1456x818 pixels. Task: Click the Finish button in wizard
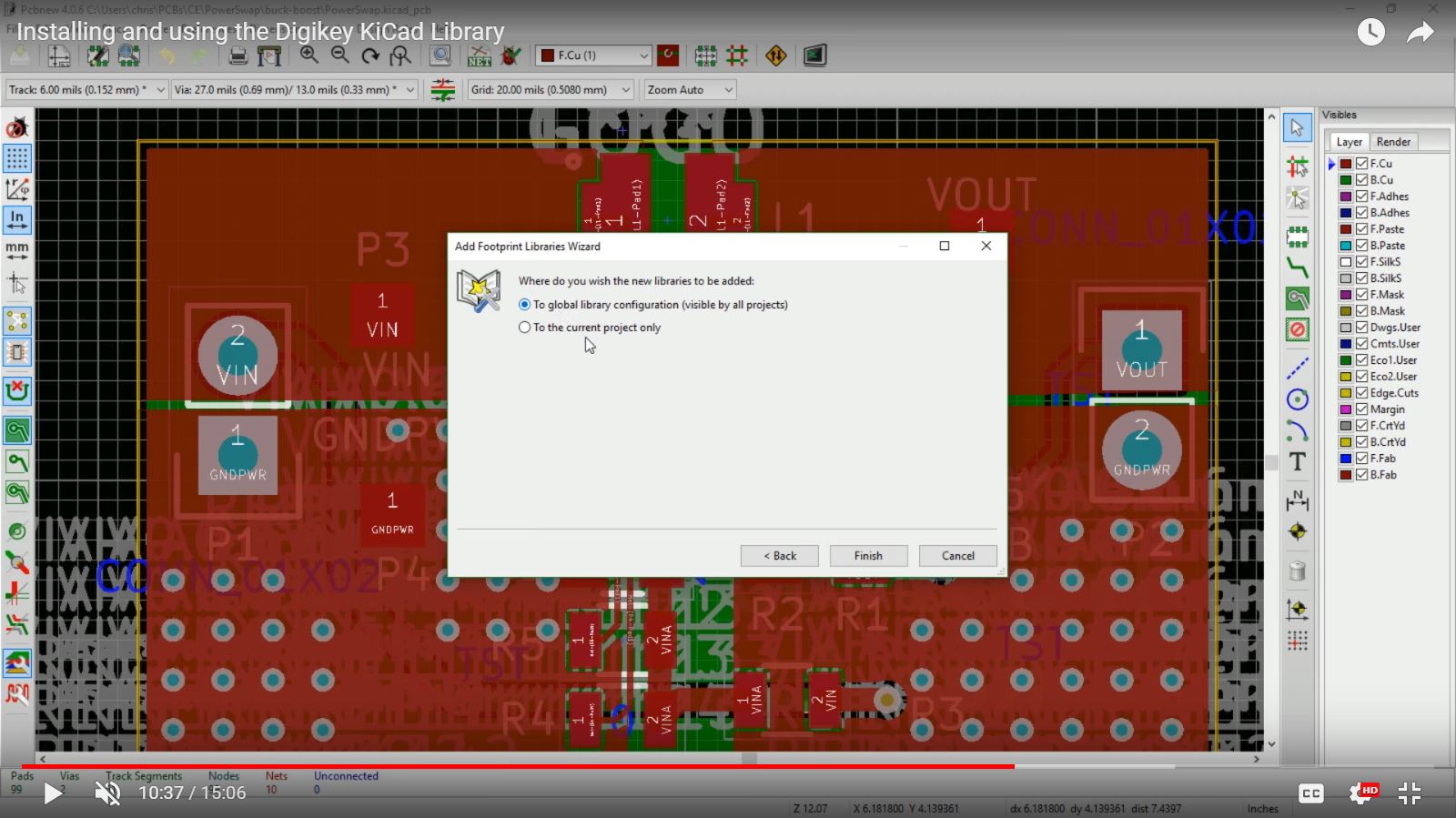868,556
